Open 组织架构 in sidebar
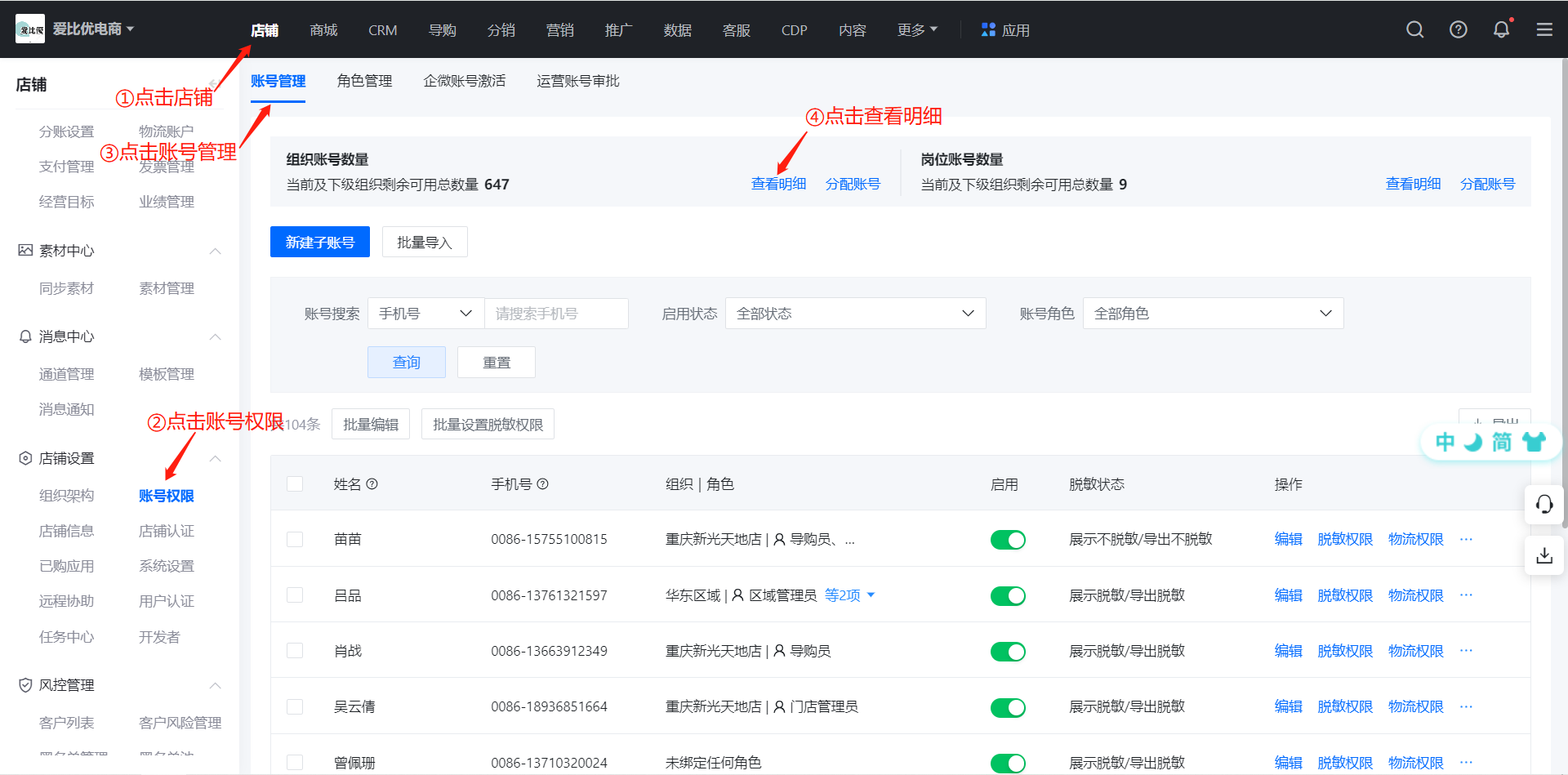Image resolution: width=1568 pixels, height=775 pixels. pos(66,496)
